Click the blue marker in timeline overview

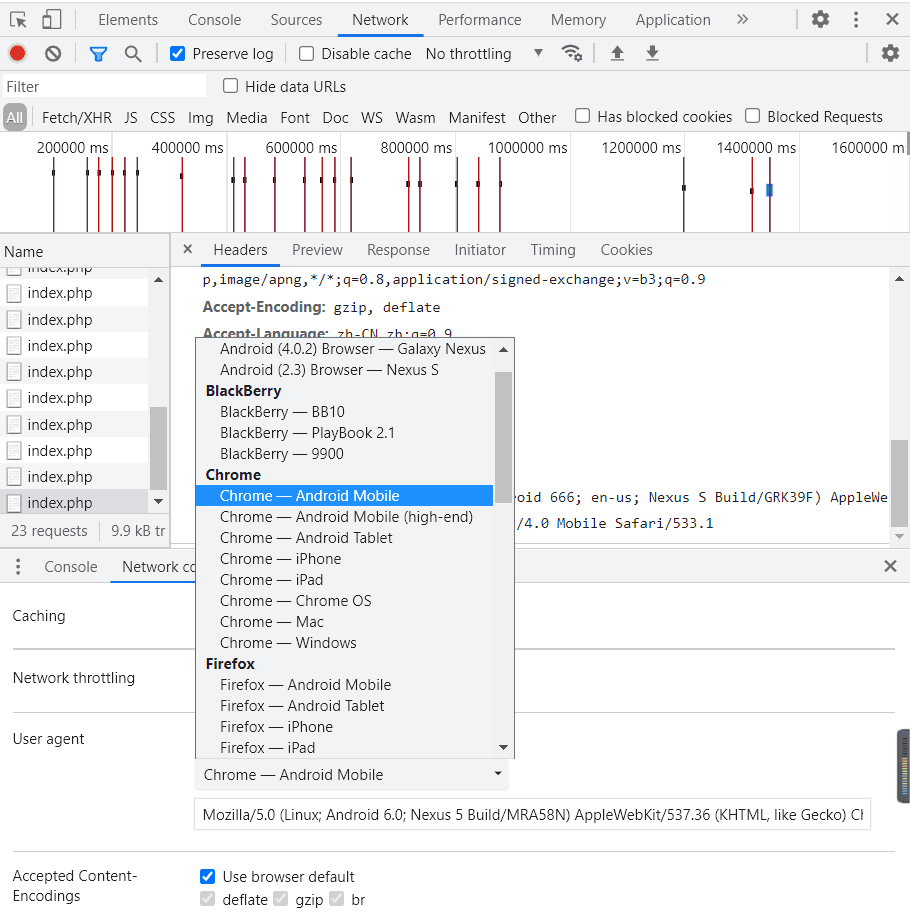coord(770,190)
